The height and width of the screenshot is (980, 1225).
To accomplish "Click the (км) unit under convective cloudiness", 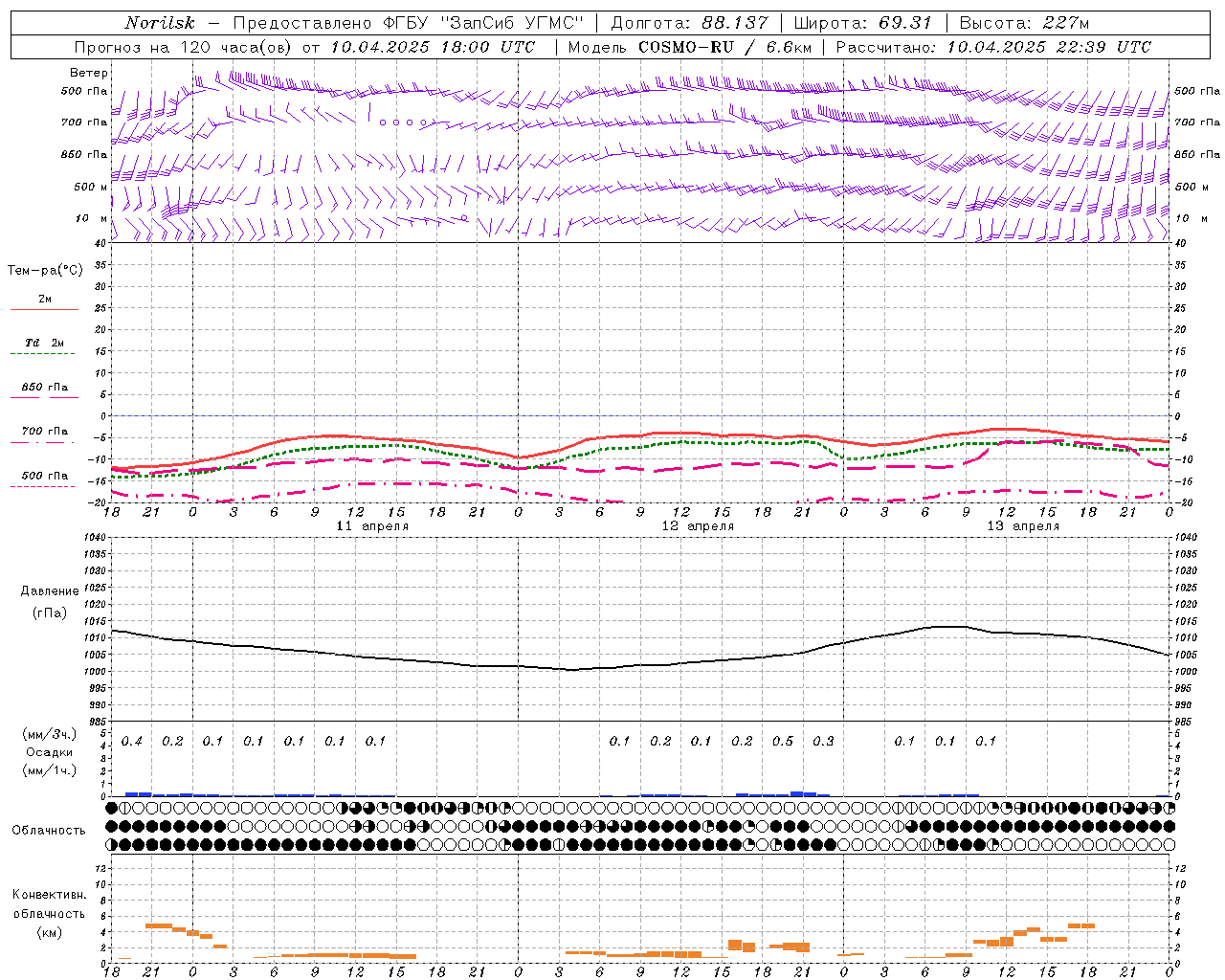I will [49, 932].
